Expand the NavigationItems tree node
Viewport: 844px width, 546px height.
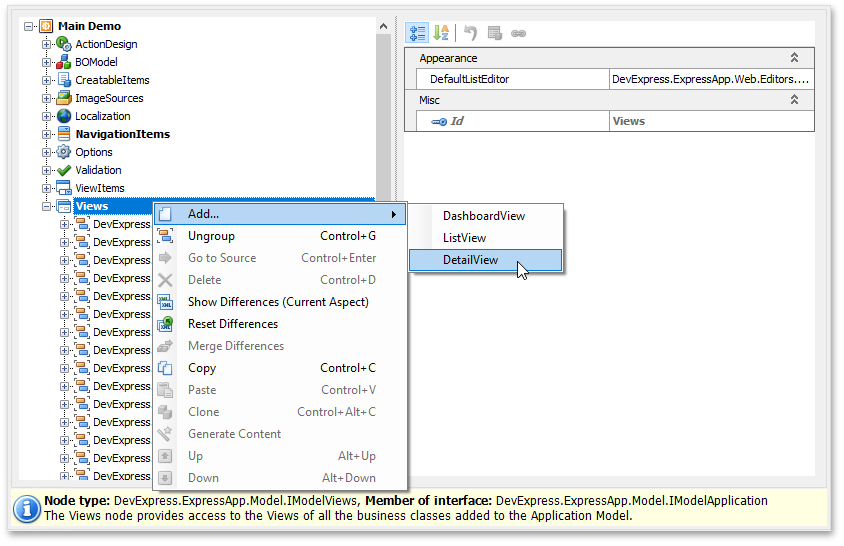click(46, 134)
